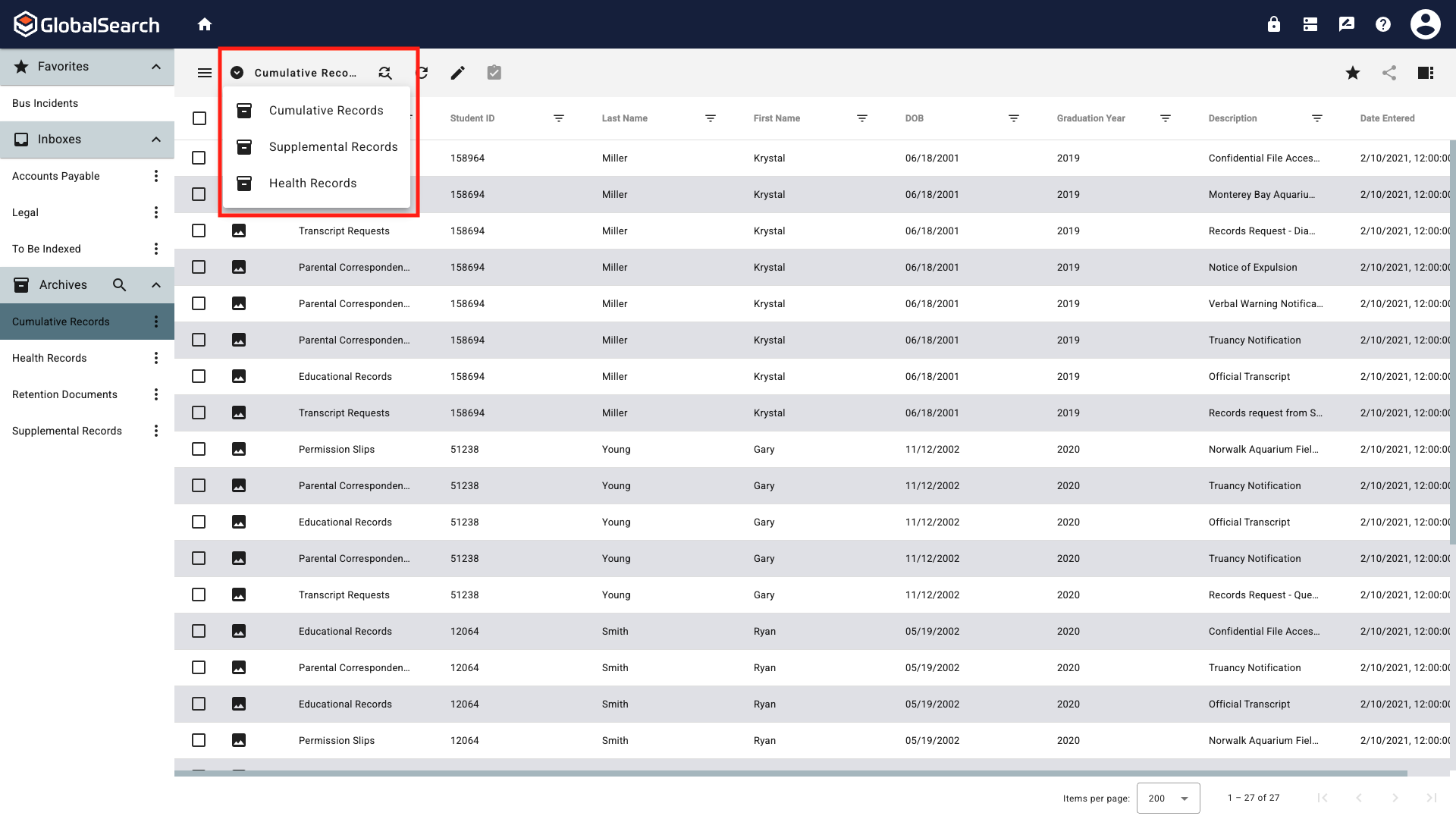Screen dimensions: 1456x819
Task: Open the GlobalSearch home icon
Action: point(205,24)
